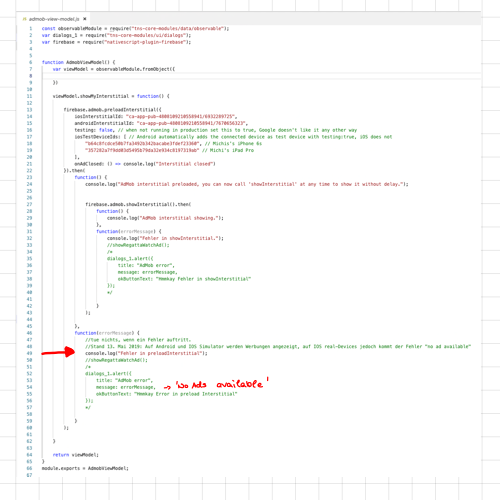Screen dimensions: 500x500
Task: Click line number 67 in the gutter
Action: tap(29, 475)
